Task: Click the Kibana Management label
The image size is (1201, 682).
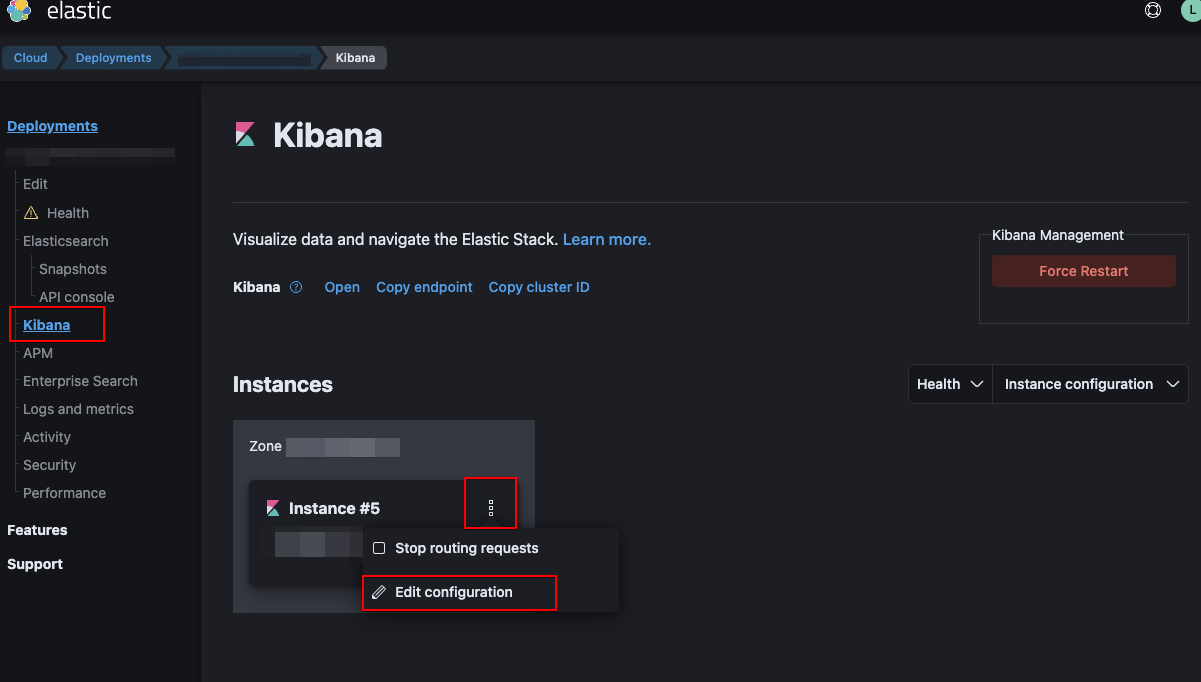Action: click(1058, 235)
